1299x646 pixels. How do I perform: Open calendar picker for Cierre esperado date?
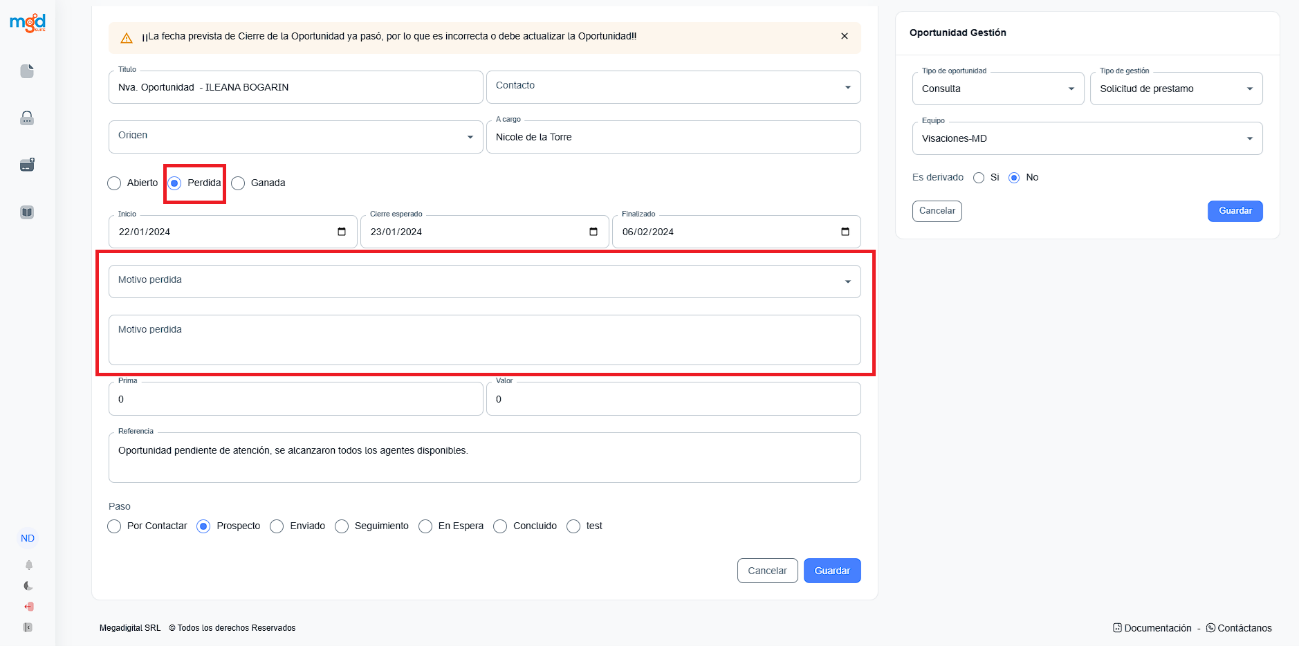coord(593,232)
